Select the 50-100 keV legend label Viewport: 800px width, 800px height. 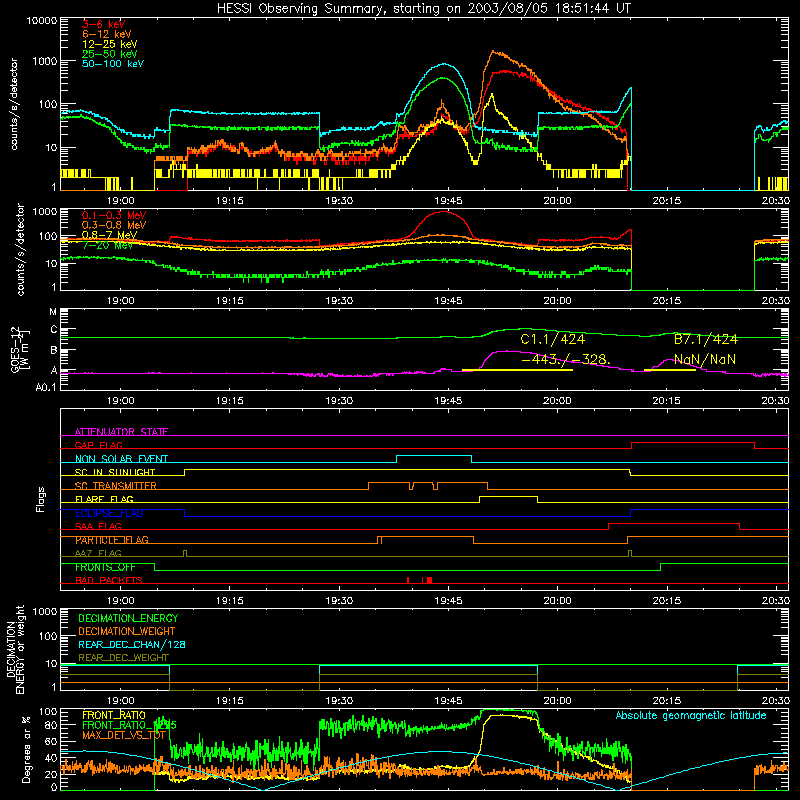113,64
